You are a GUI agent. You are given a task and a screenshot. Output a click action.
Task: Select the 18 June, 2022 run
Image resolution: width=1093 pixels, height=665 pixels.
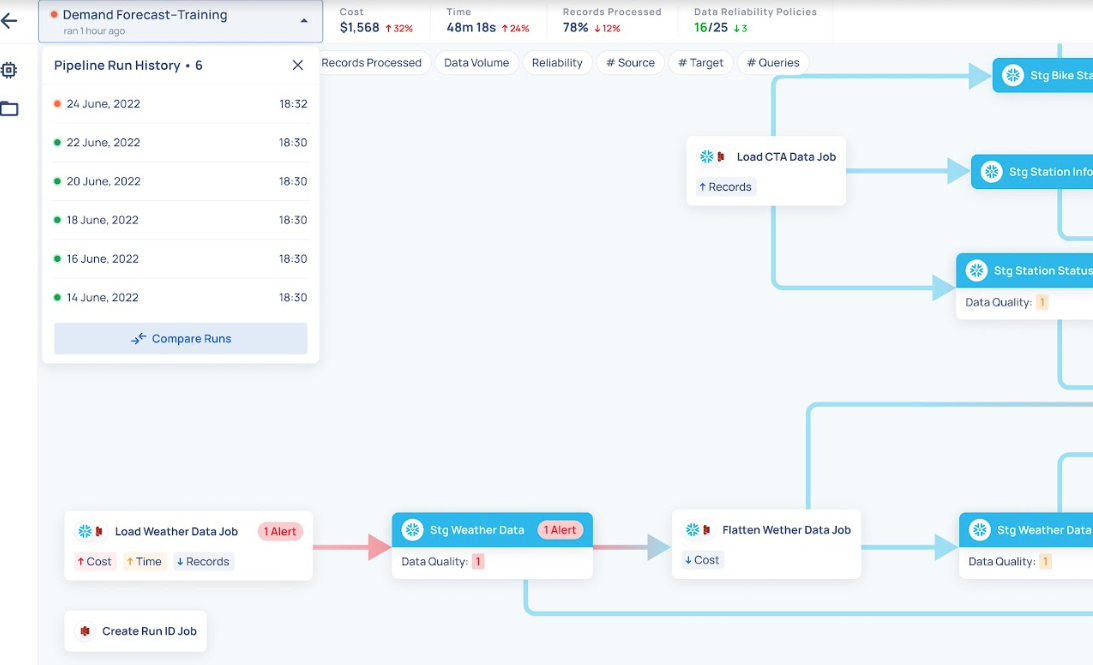(181, 220)
